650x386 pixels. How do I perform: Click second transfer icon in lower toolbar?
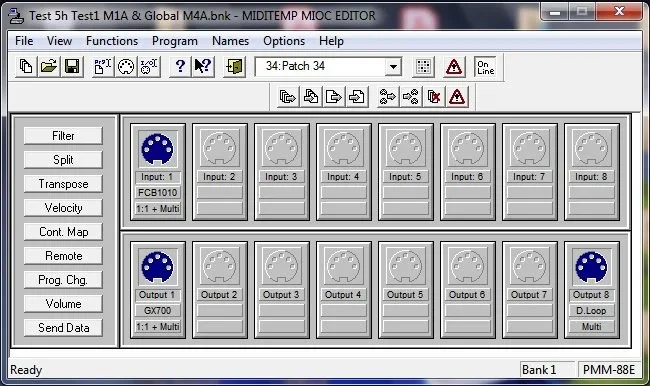click(311, 97)
